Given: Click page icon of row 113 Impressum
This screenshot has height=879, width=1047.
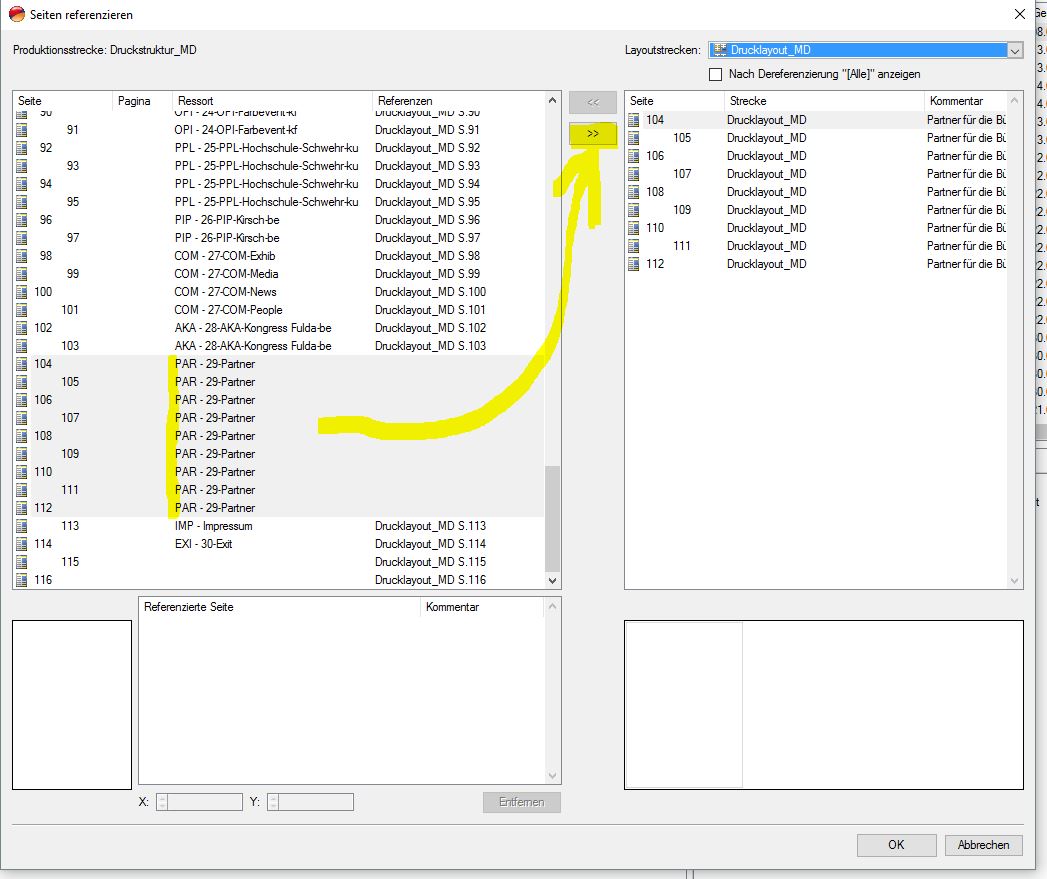Looking at the screenshot, I should pos(22,526).
